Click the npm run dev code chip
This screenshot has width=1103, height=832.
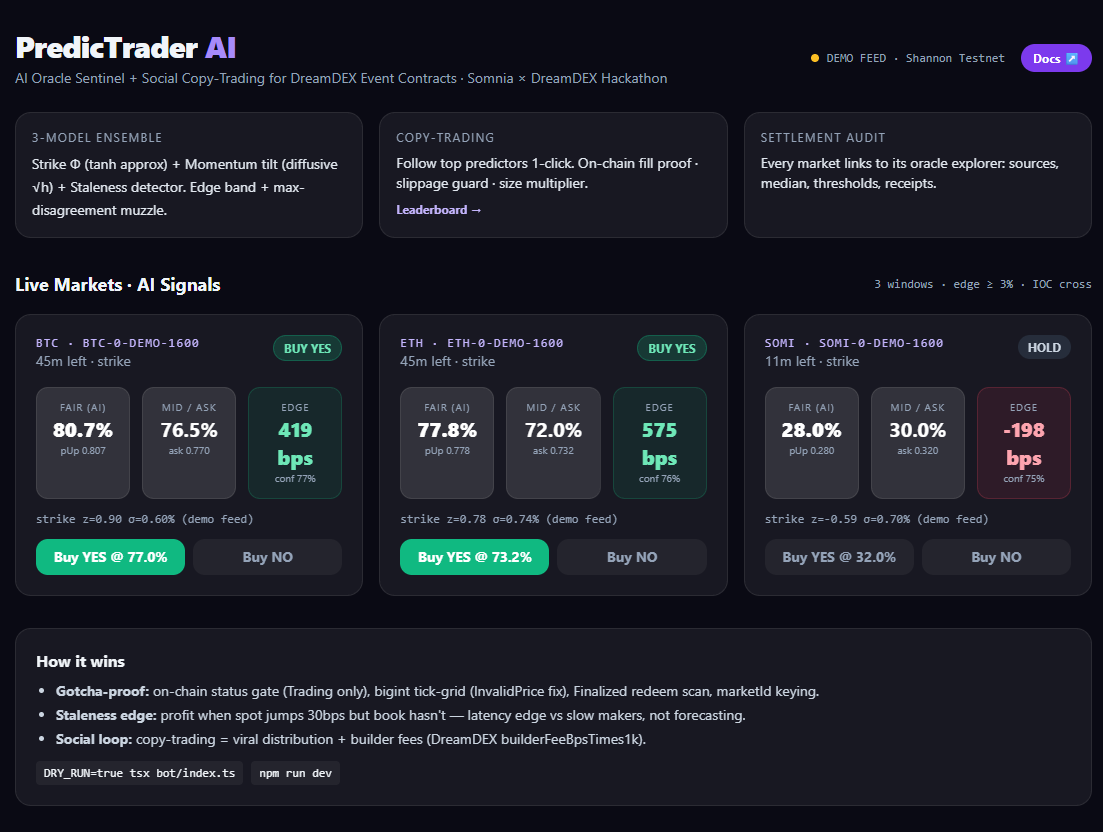click(x=295, y=773)
